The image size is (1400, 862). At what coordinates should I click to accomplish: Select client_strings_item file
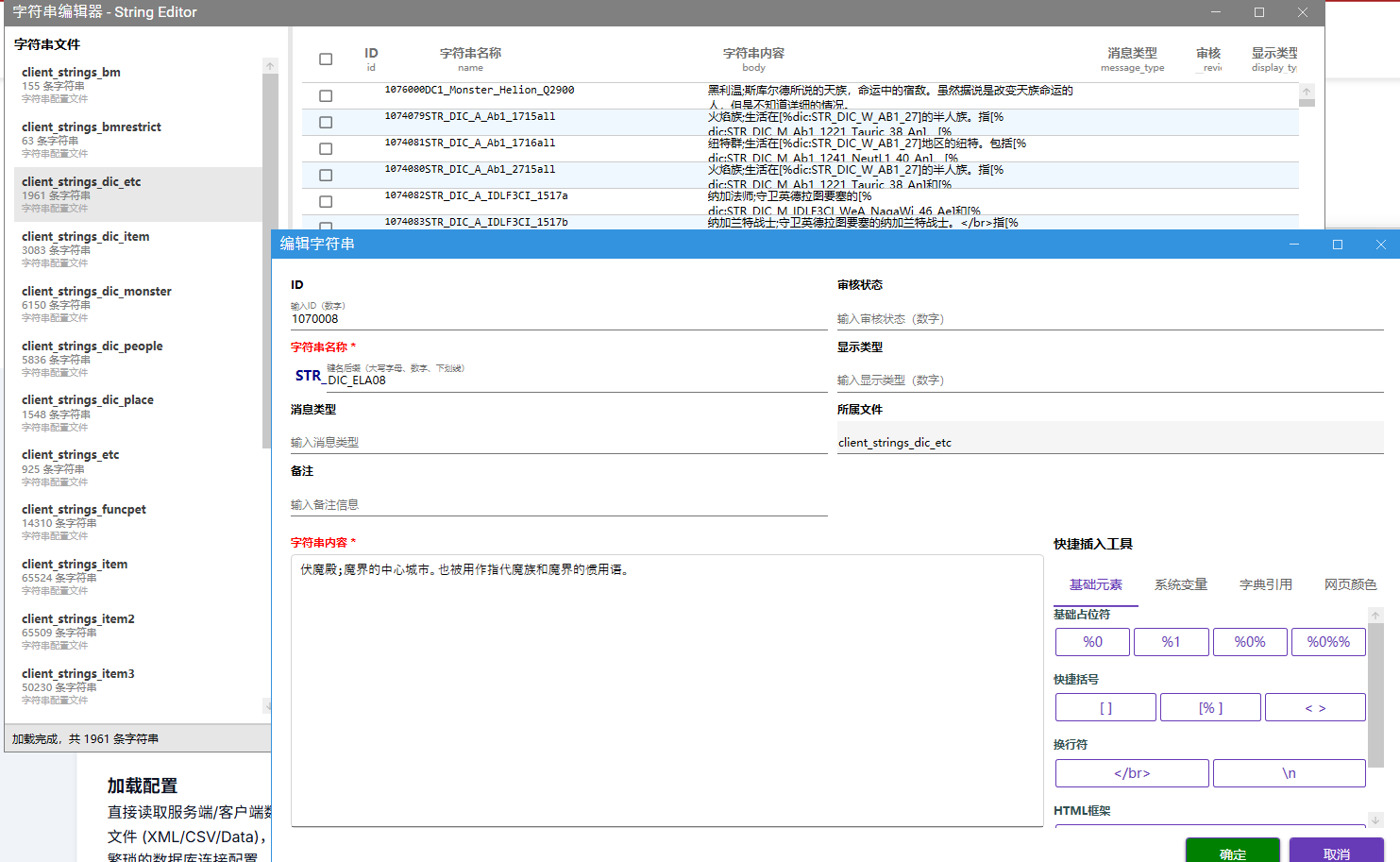[138, 577]
